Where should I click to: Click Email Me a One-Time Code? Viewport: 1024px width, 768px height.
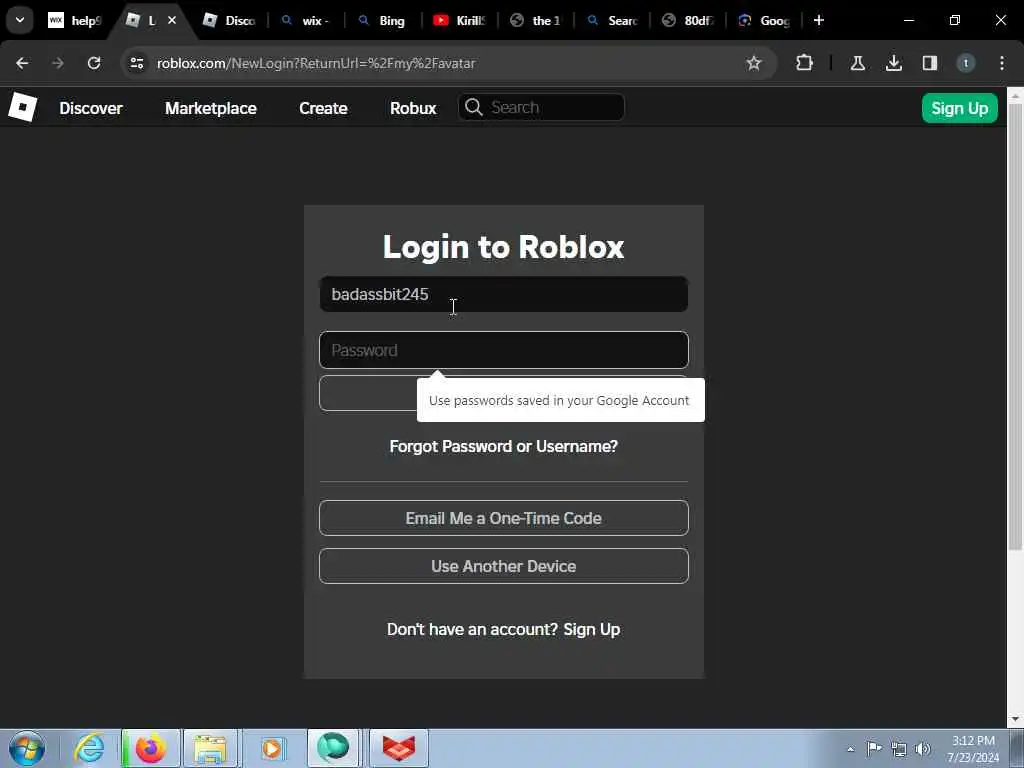[504, 518]
